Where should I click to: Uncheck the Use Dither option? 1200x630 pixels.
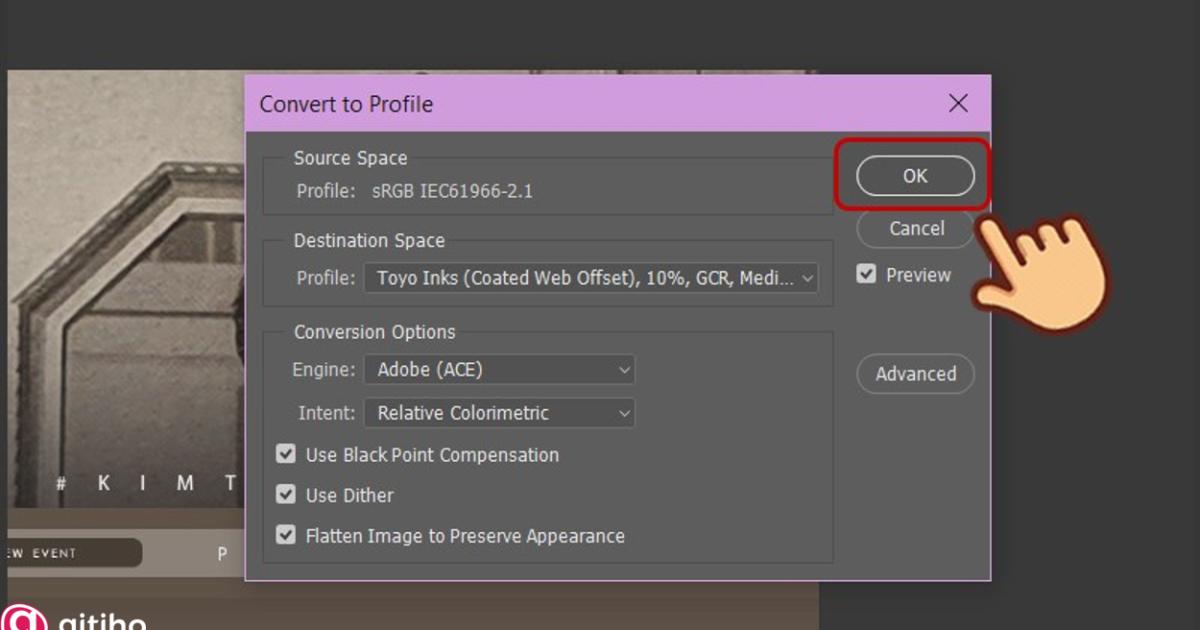coord(287,495)
